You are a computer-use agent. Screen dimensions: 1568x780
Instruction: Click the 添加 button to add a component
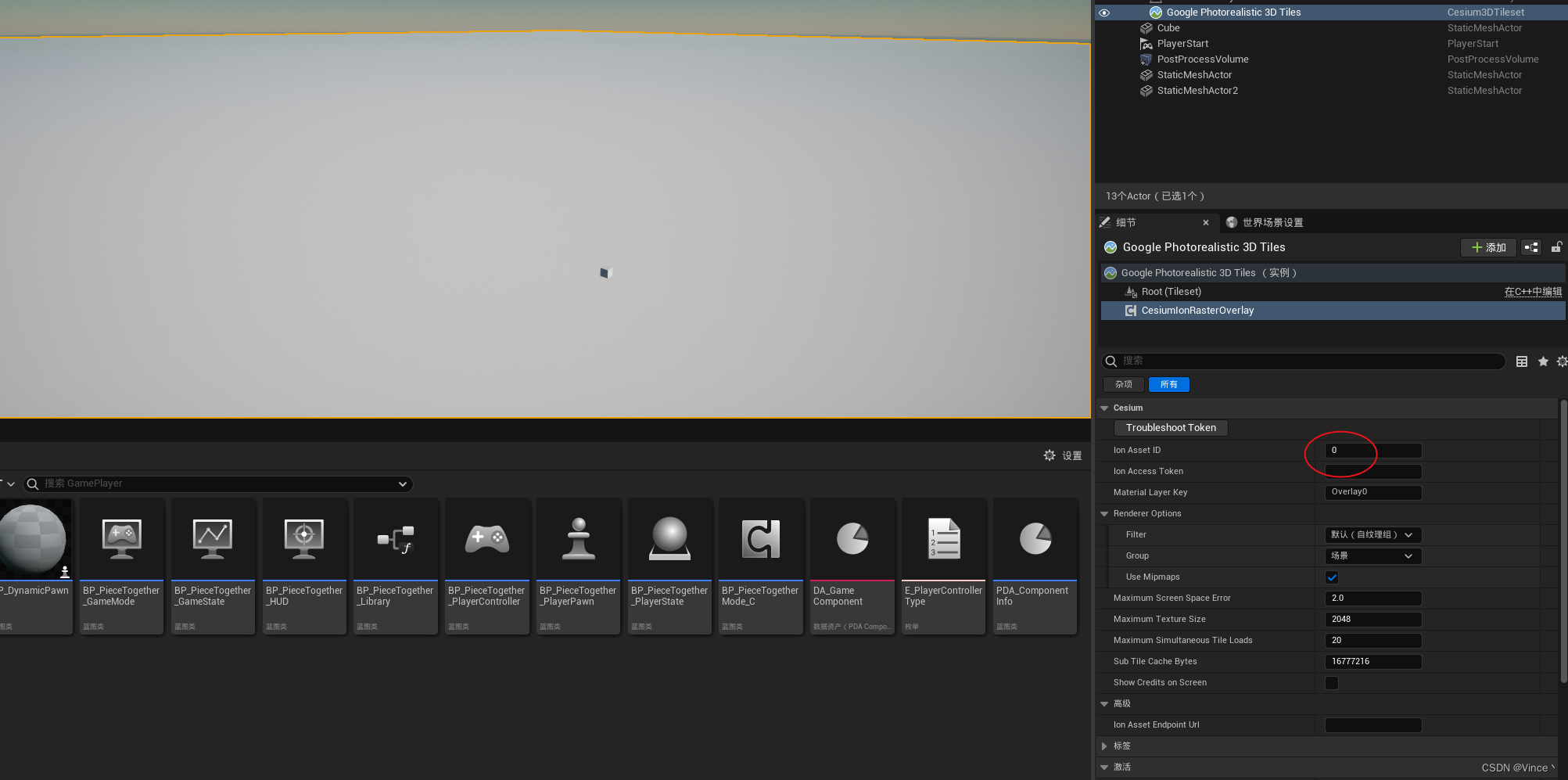point(1487,247)
